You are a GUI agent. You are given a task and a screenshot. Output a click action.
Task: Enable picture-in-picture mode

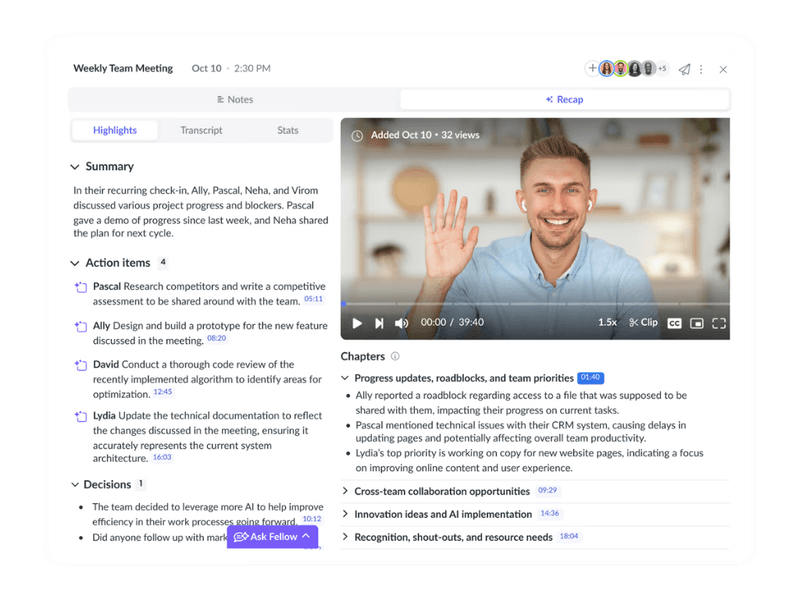coord(696,323)
